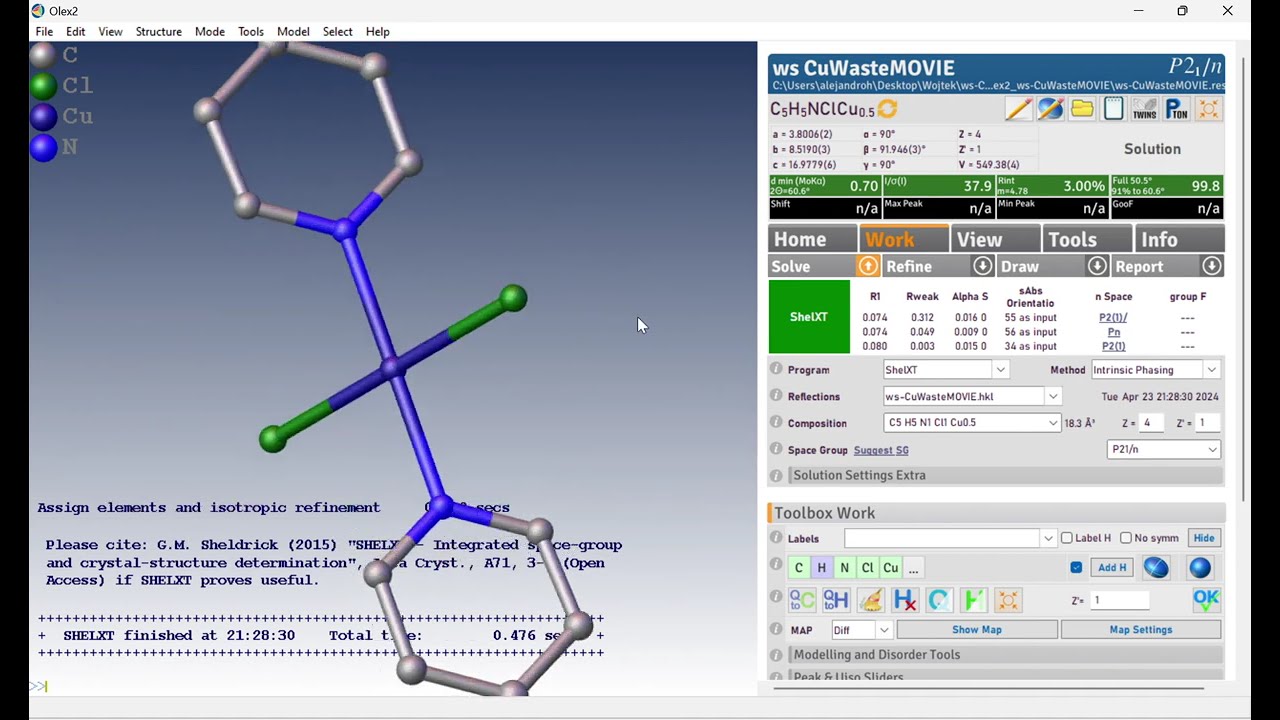
Task: Enable the Label H checkbox
Action: [1067, 538]
